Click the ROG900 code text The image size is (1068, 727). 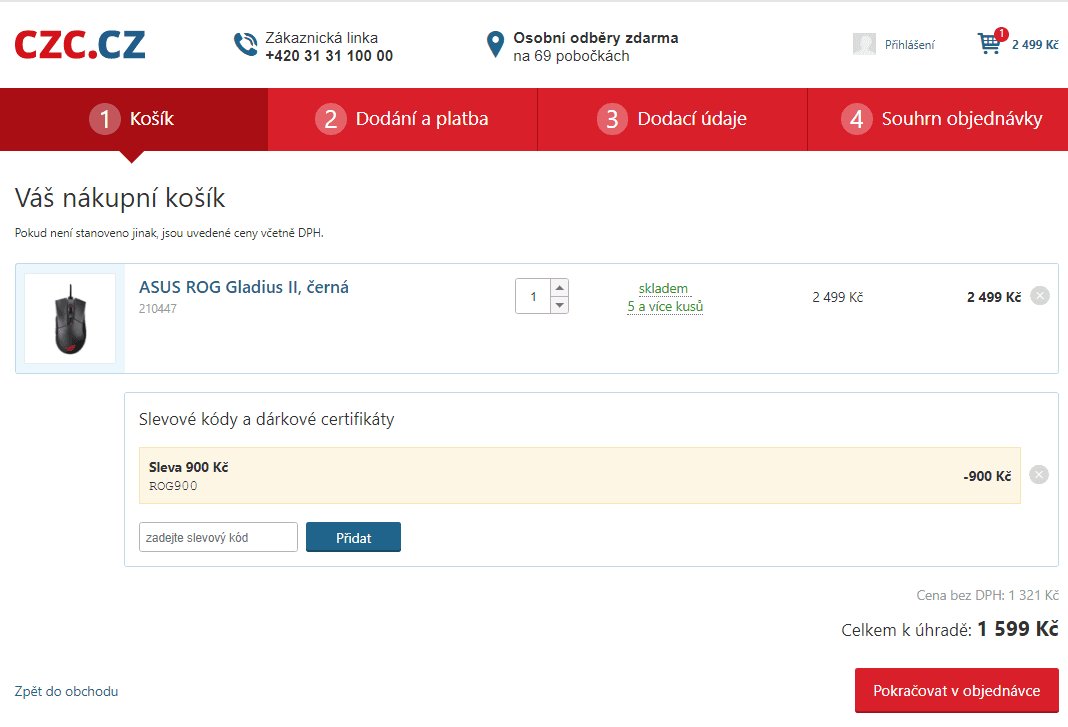(173, 486)
